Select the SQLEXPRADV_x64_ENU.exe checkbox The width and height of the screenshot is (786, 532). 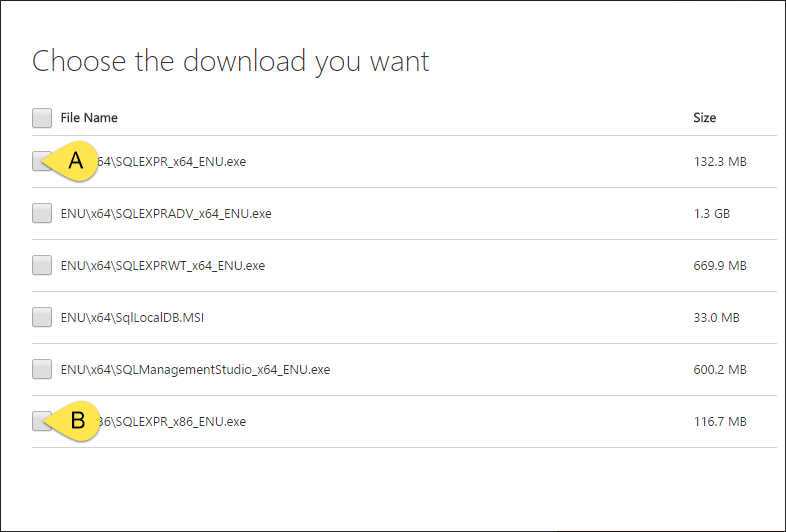pos(42,213)
